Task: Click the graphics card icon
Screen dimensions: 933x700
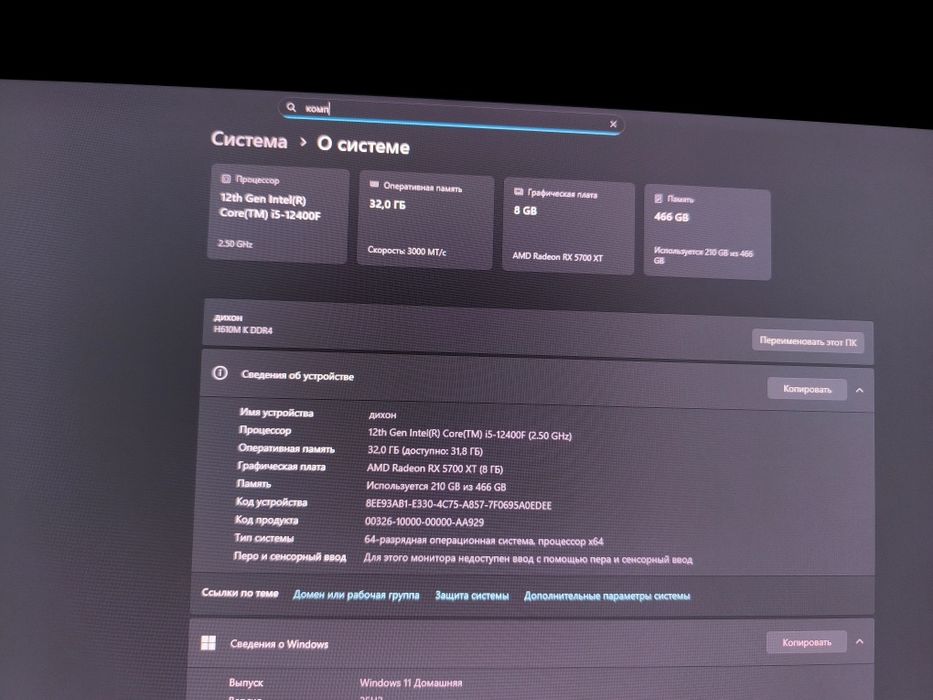Action: [518, 191]
